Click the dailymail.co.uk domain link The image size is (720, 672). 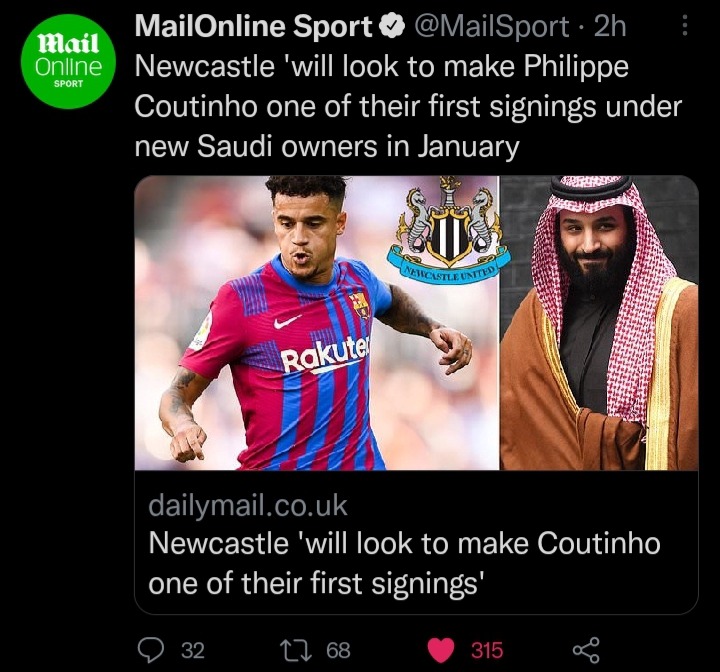248,505
